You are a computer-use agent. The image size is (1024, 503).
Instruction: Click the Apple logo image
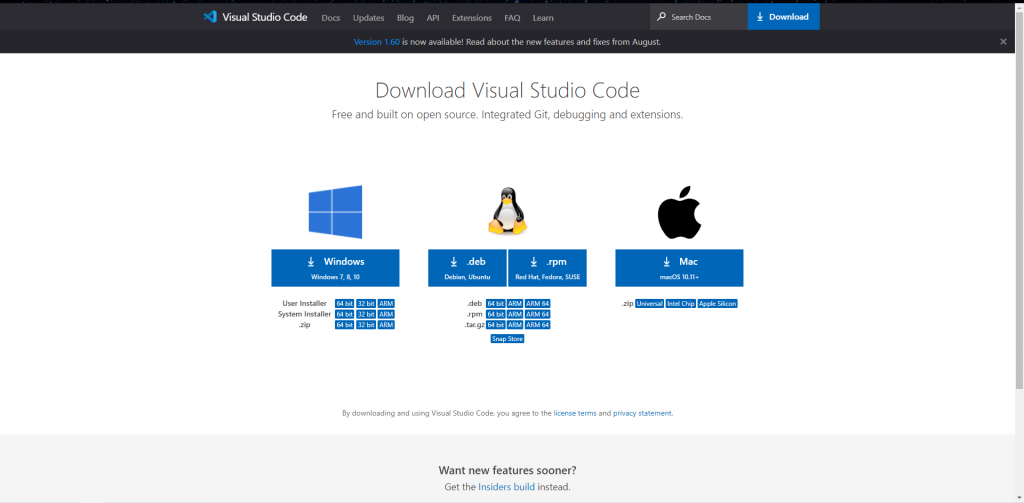679,212
